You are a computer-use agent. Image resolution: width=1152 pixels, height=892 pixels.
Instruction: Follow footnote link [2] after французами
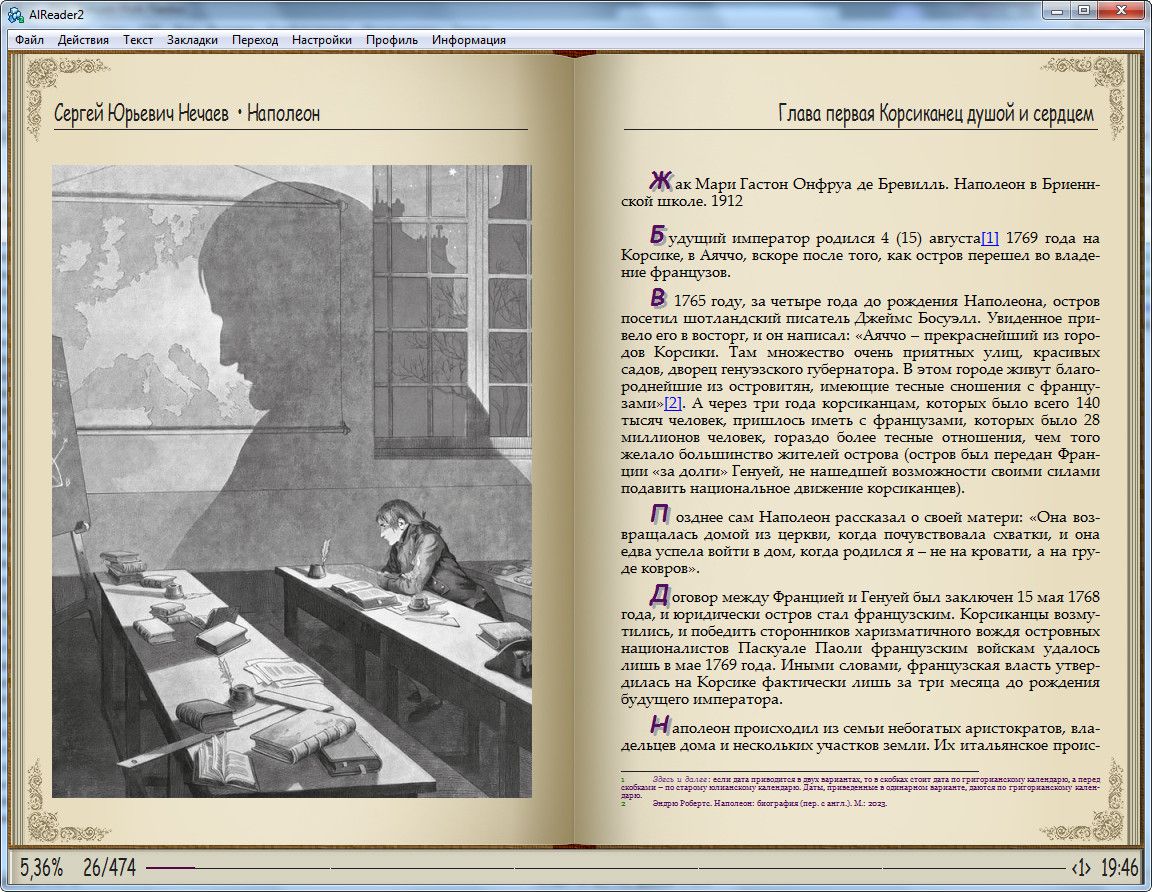tap(672, 403)
